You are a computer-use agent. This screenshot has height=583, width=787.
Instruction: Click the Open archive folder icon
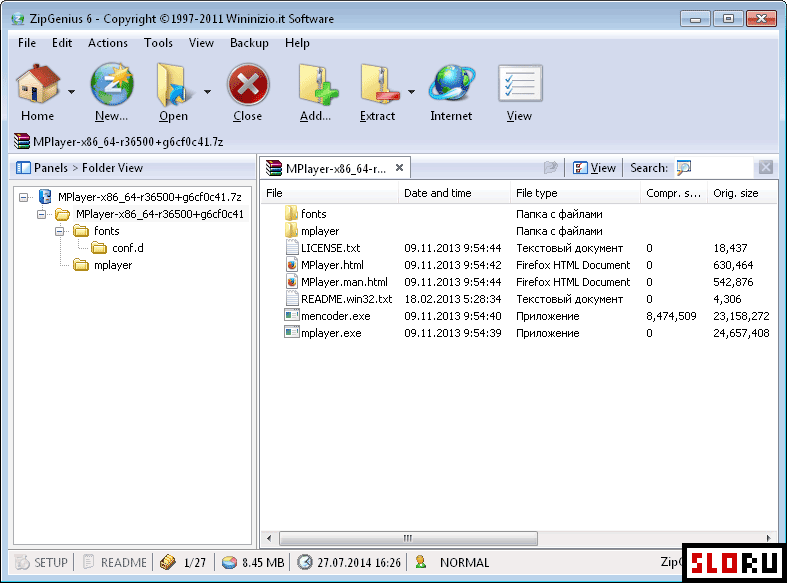tap(173, 84)
